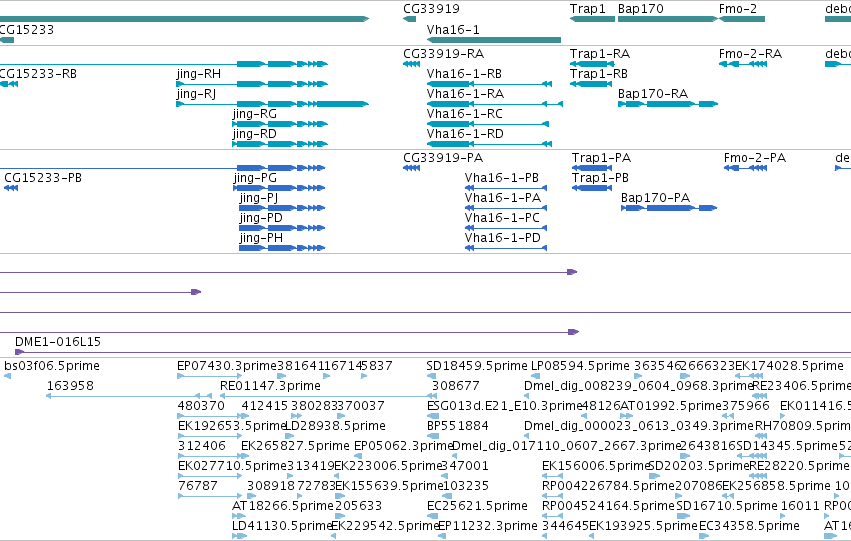Click protein jing-PJ
Screen dimensions: 851x541
(282, 208)
